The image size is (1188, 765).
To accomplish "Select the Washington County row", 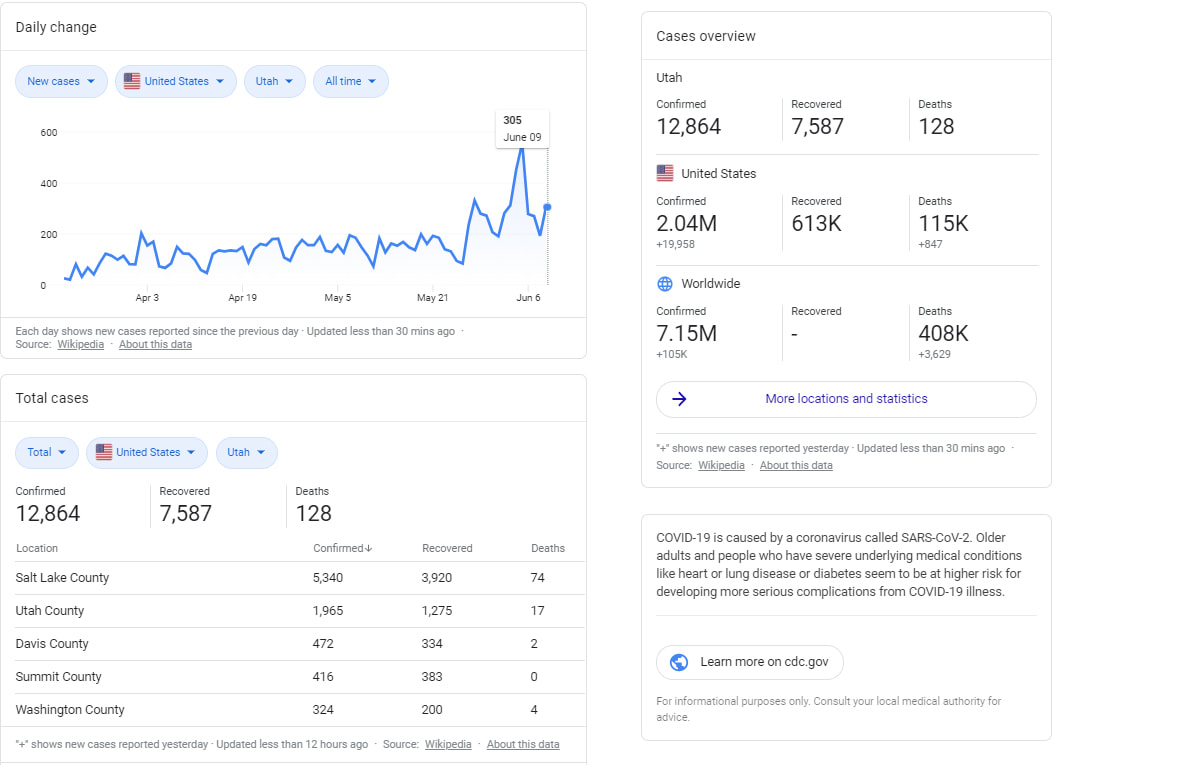I will (70, 710).
